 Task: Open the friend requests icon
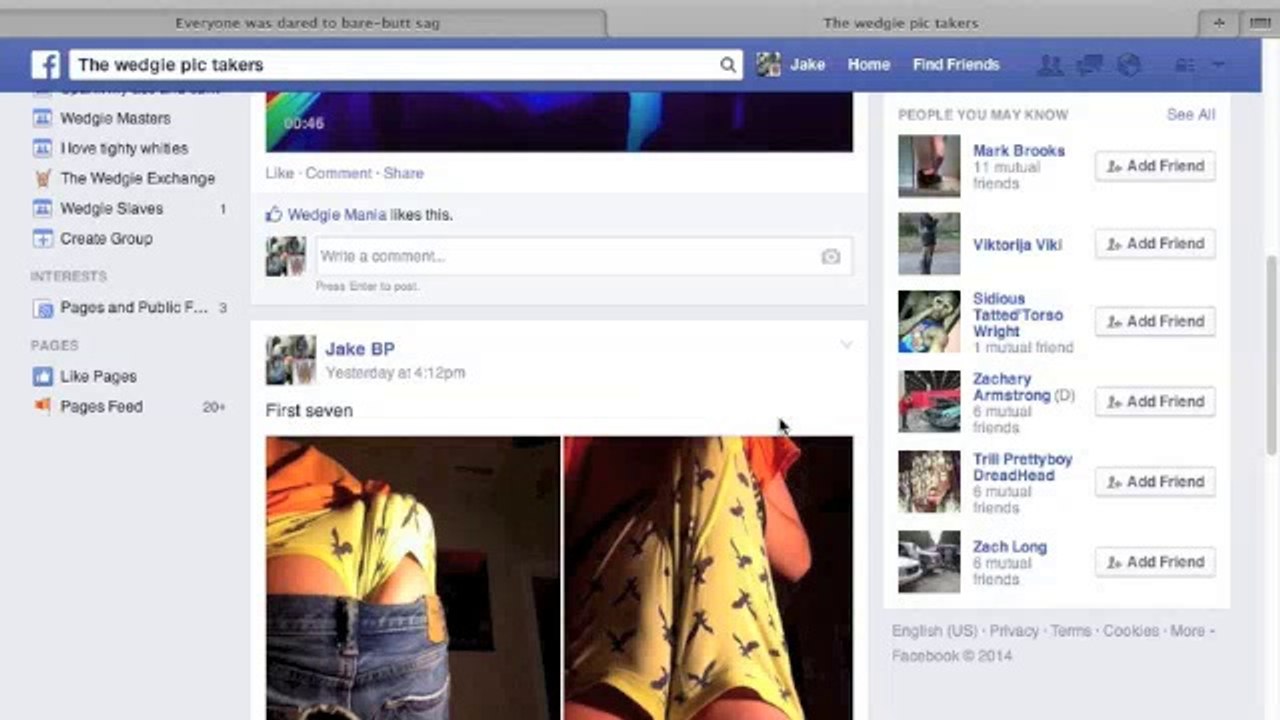click(x=1050, y=65)
